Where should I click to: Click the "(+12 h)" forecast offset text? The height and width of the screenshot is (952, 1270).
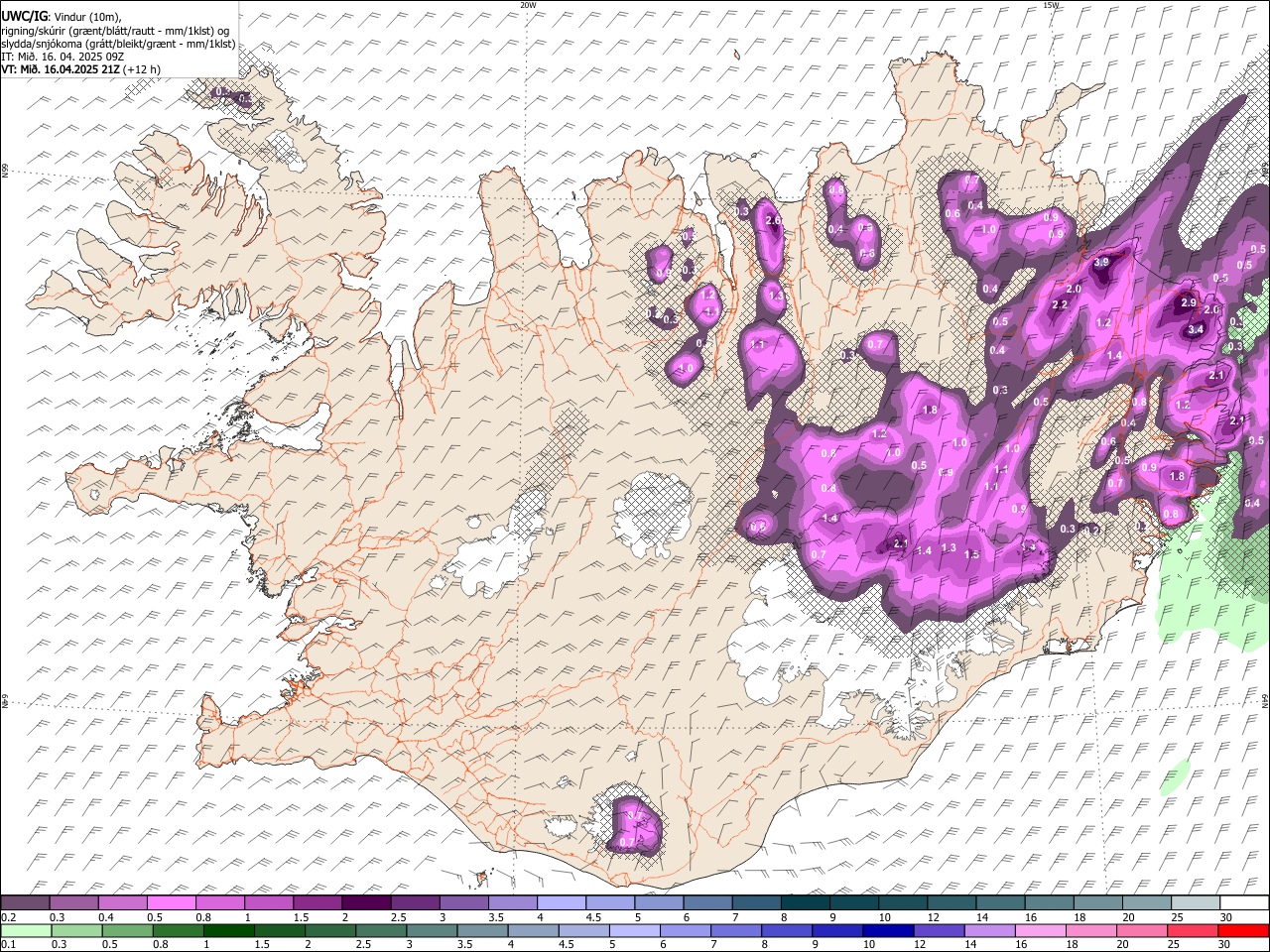coord(142,69)
